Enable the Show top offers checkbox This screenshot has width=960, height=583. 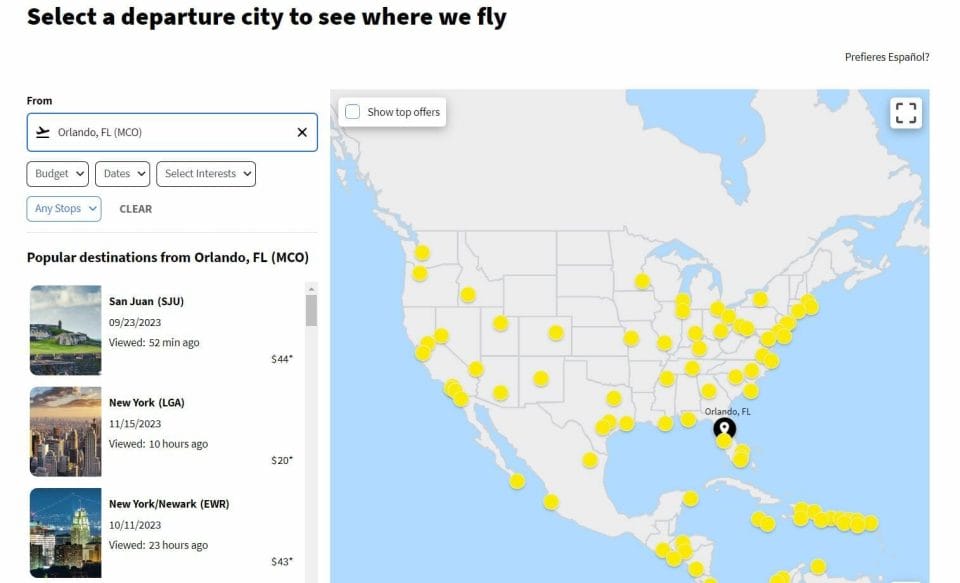(x=352, y=112)
